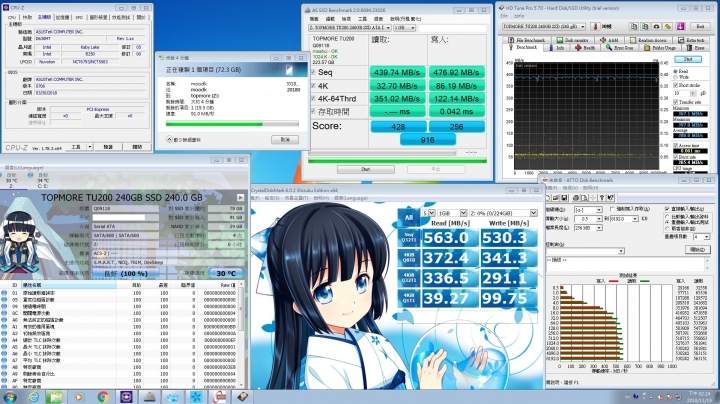Click the camera screenshot icon in HD Tune

(x=657, y=27)
